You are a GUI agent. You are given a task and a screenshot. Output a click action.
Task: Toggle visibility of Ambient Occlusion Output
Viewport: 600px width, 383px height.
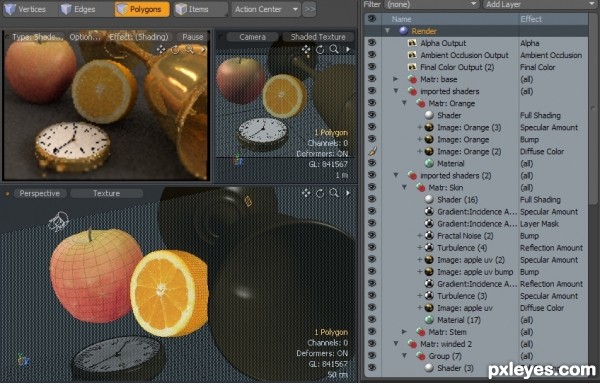[372, 55]
